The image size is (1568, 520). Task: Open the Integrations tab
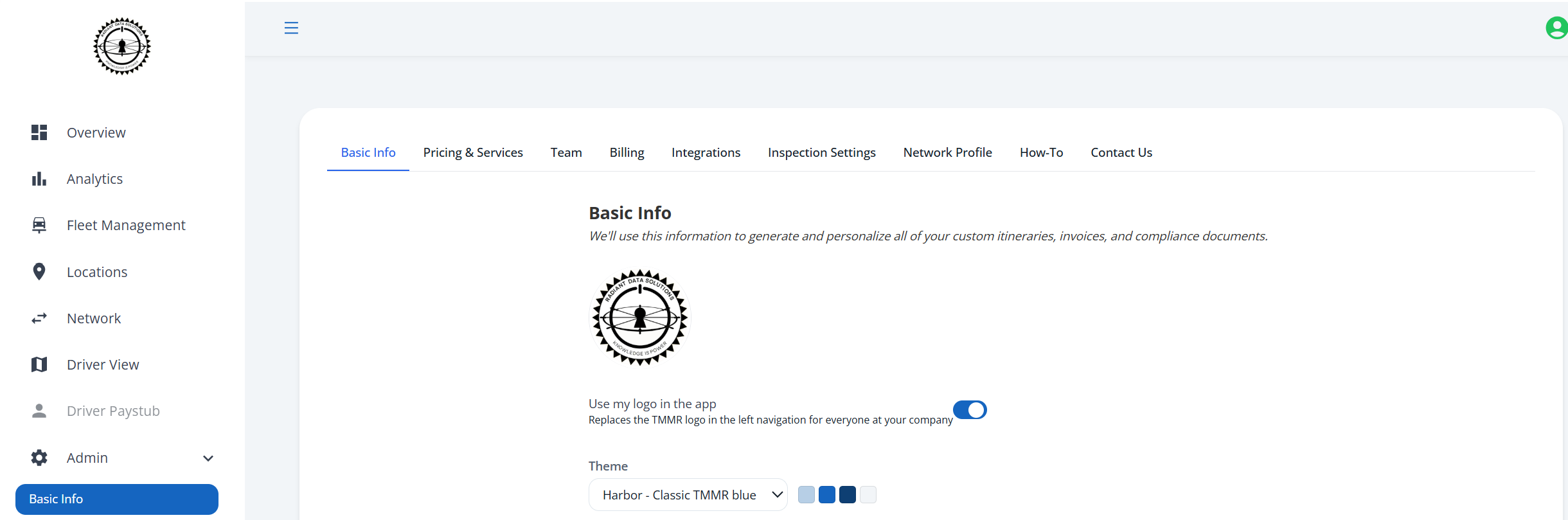pyautogui.click(x=706, y=153)
